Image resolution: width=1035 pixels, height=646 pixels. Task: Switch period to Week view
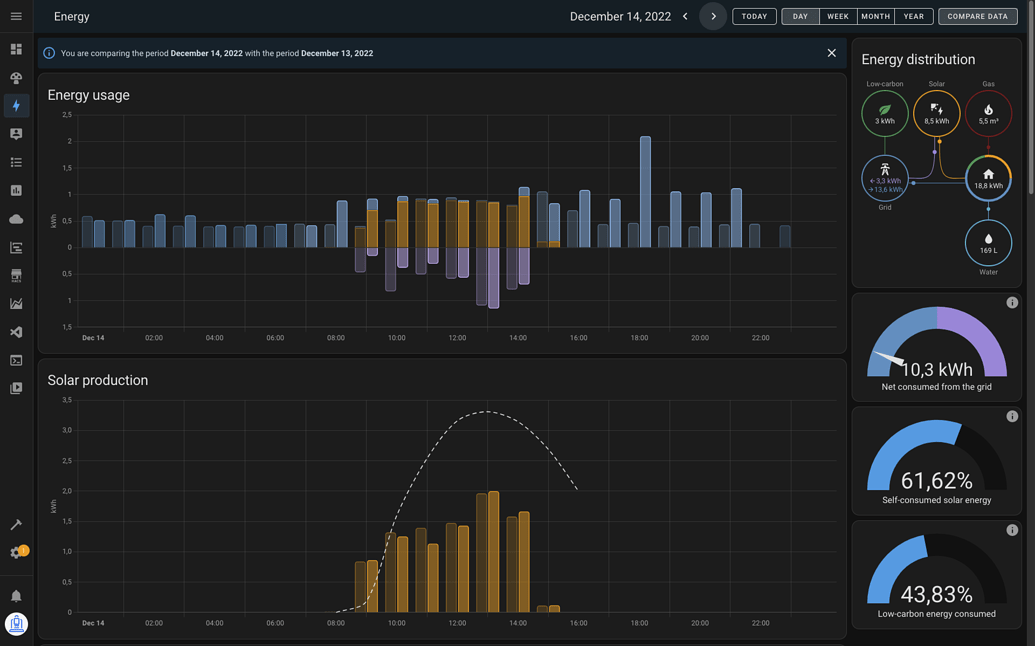click(x=838, y=17)
